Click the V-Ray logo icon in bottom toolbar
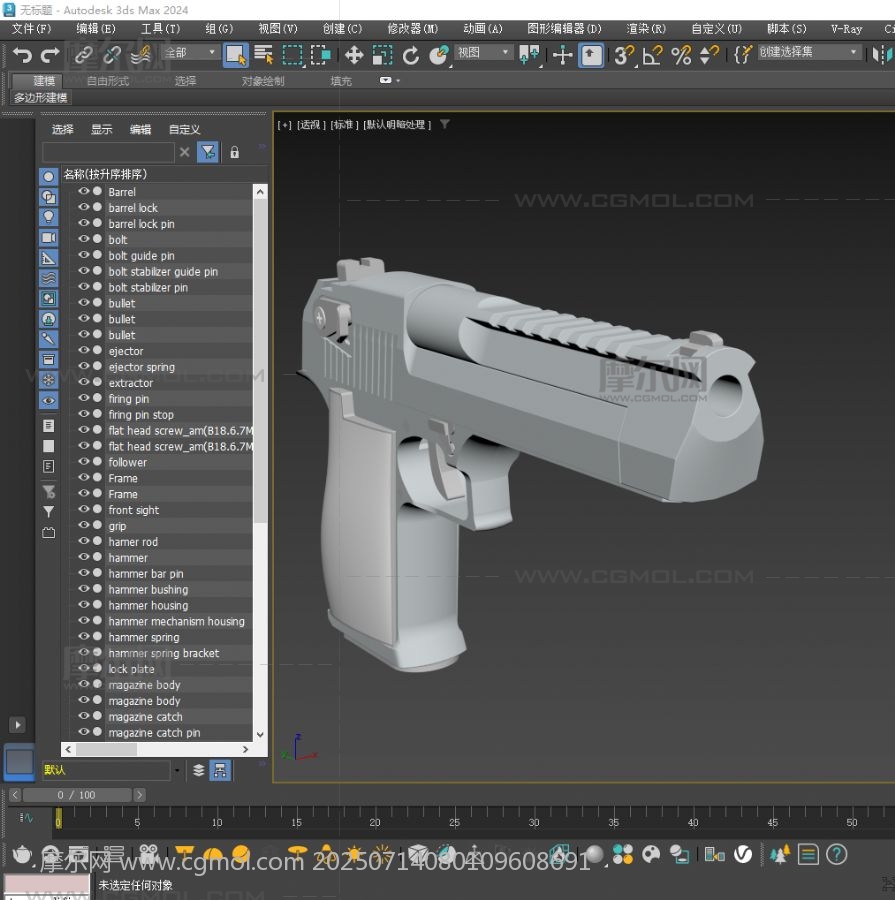This screenshot has height=900, width=895. 743,855
